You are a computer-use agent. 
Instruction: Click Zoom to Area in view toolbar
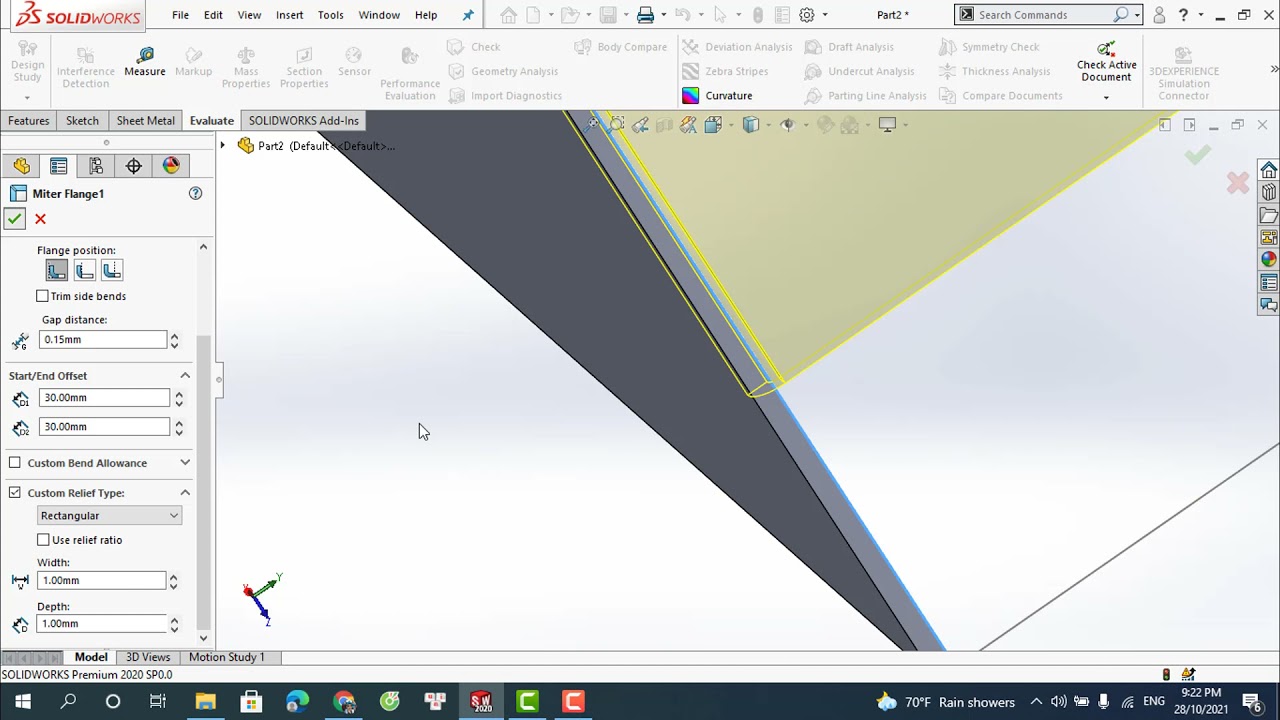coord(617,125)
